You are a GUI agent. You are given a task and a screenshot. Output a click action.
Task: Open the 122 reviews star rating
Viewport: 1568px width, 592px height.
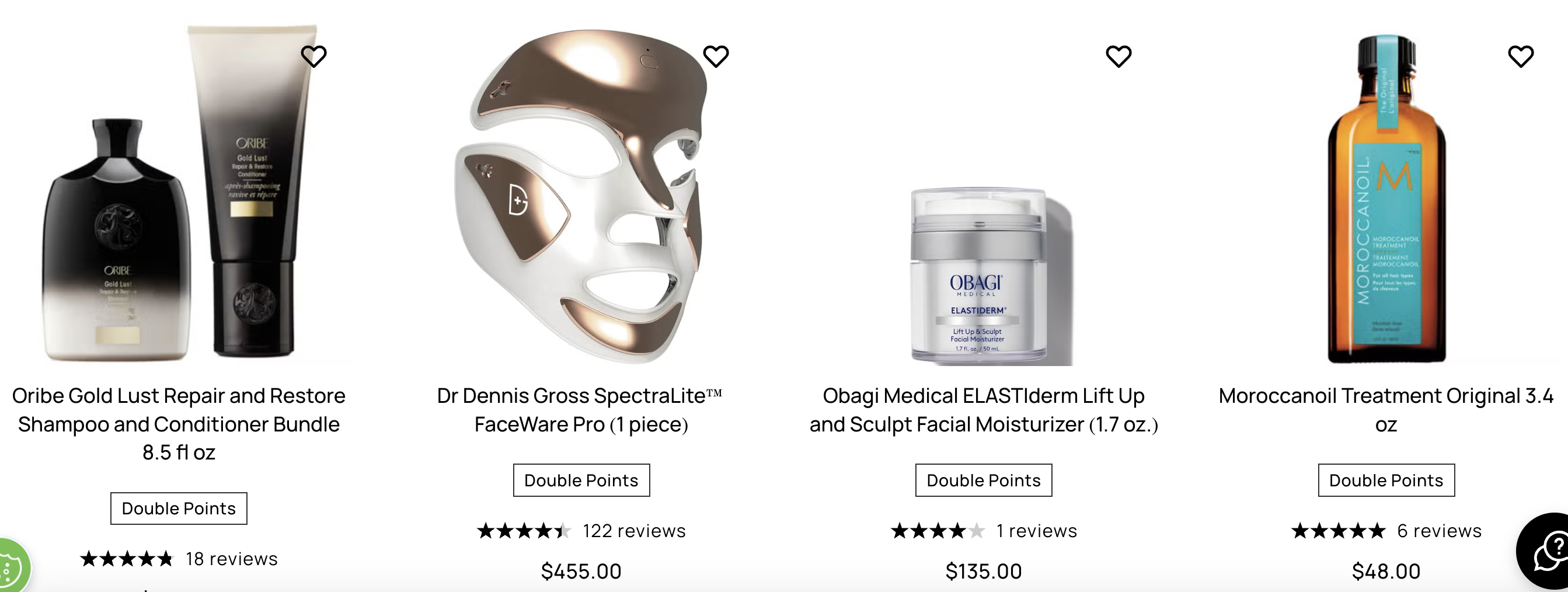coord(581,531)
